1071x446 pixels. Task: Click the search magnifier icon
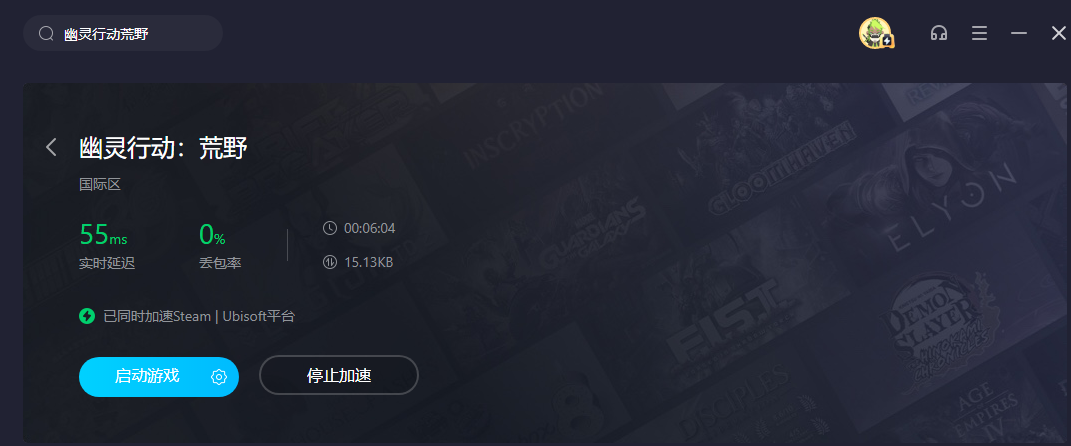(46, 33)
